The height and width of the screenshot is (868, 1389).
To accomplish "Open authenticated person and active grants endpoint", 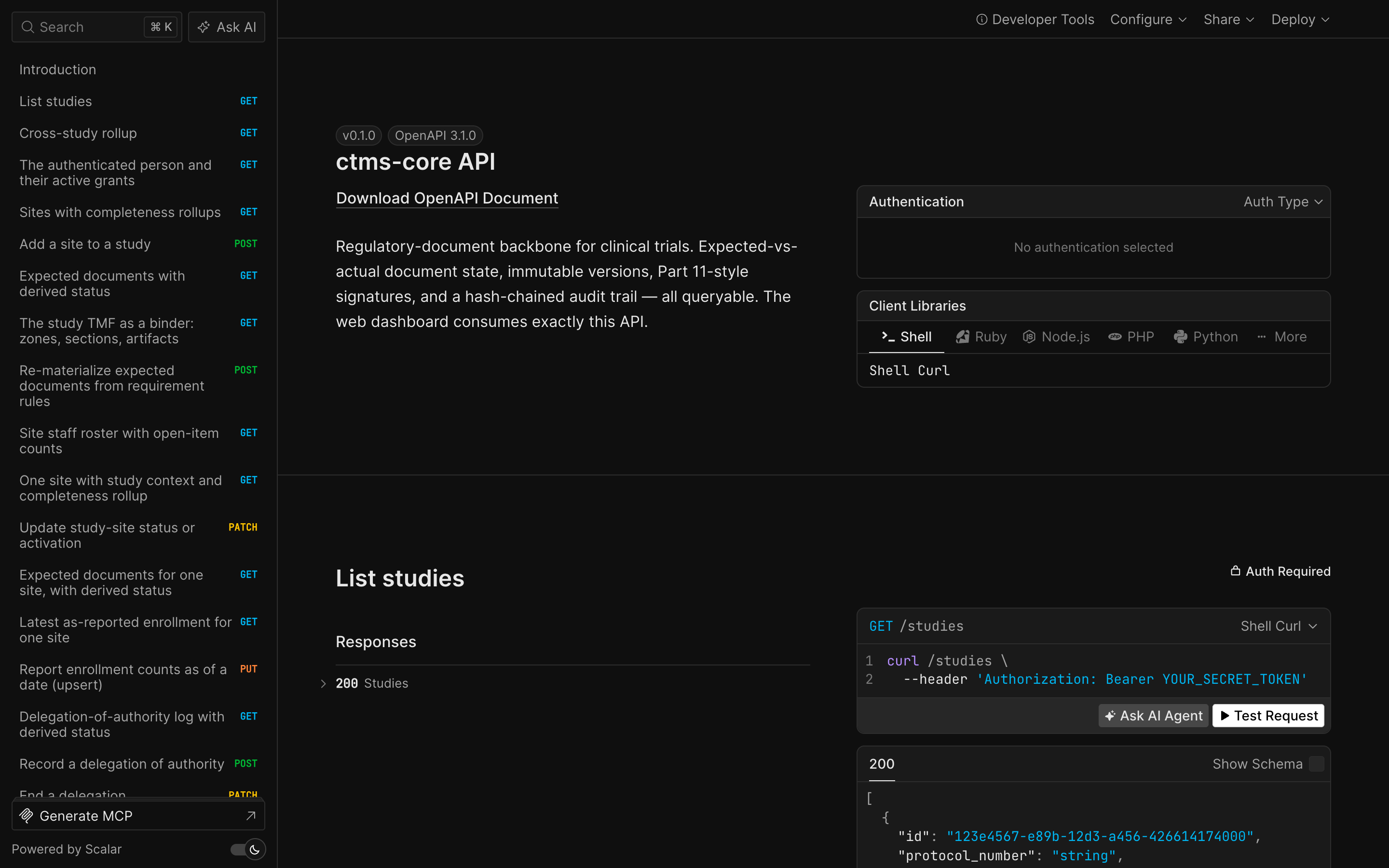I will pyautogui.click(x=138, y=173).
